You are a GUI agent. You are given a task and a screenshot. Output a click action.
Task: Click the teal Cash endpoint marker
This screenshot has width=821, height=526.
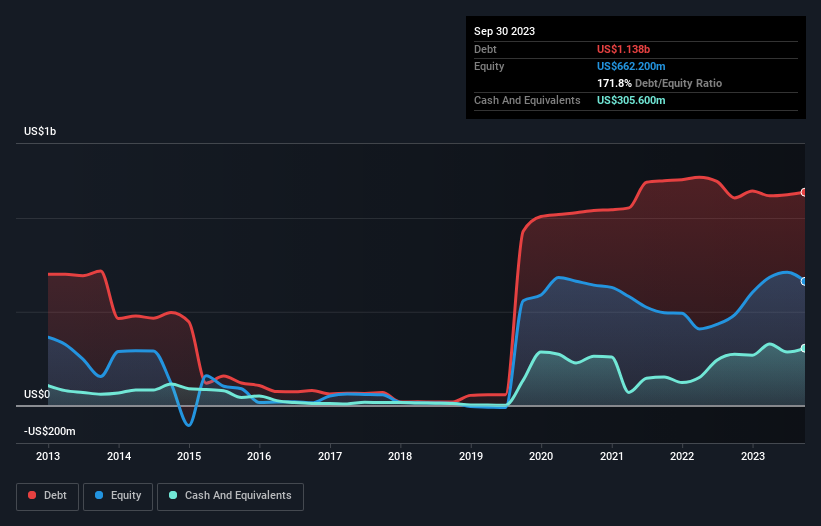click(804, 349)
